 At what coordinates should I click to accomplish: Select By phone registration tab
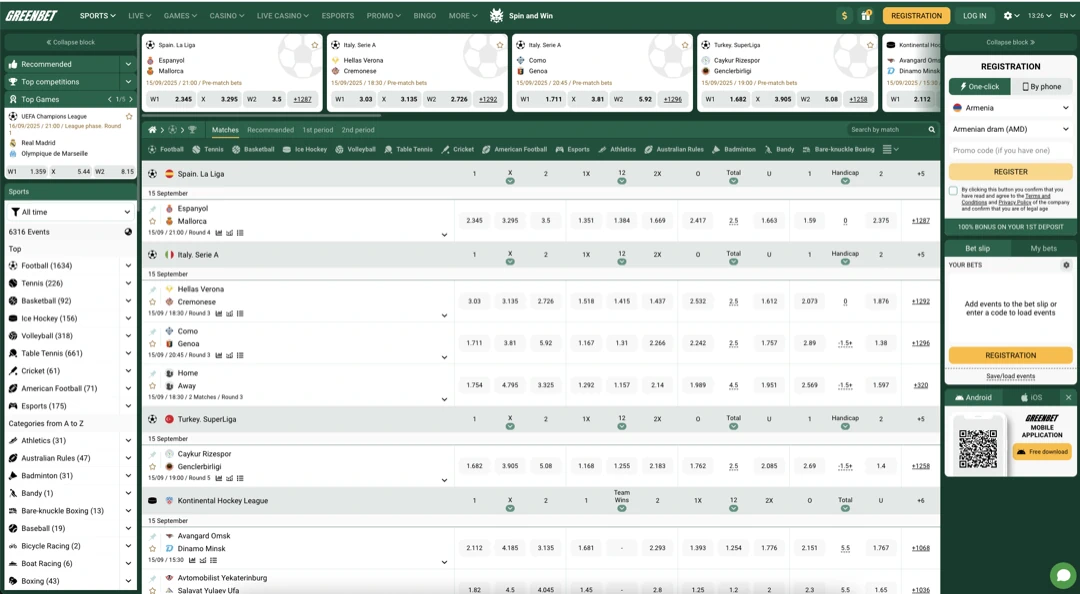pyautogui.click(x=1041, y=87)
